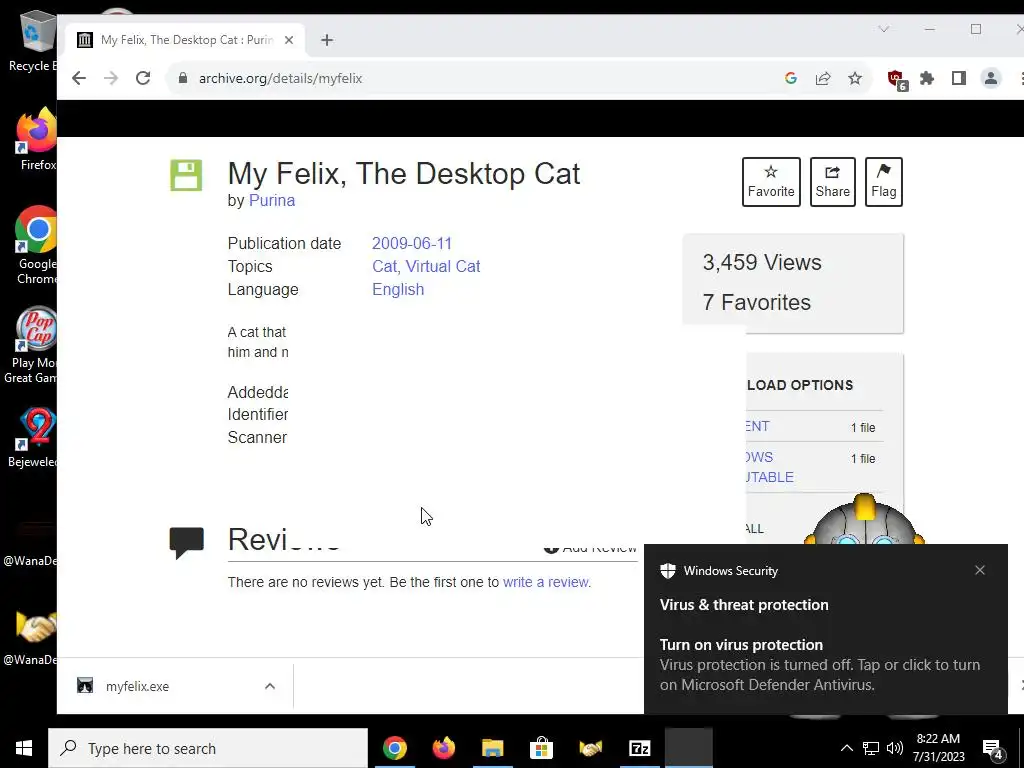
Task: Flag this item
Action: (884, 182)
